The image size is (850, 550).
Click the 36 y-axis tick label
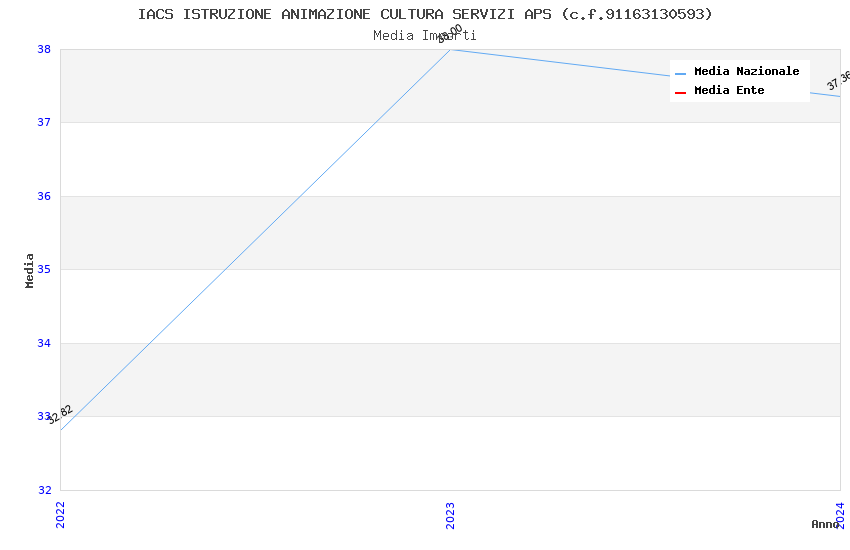coord(44,196)
